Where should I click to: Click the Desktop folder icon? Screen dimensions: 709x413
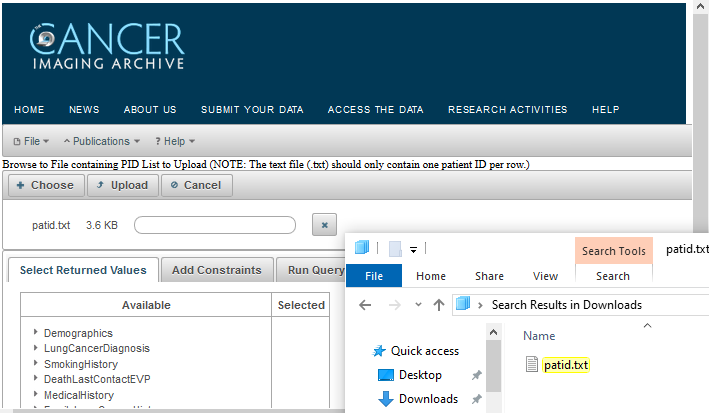pyautogui.click(x=386, y=375)
